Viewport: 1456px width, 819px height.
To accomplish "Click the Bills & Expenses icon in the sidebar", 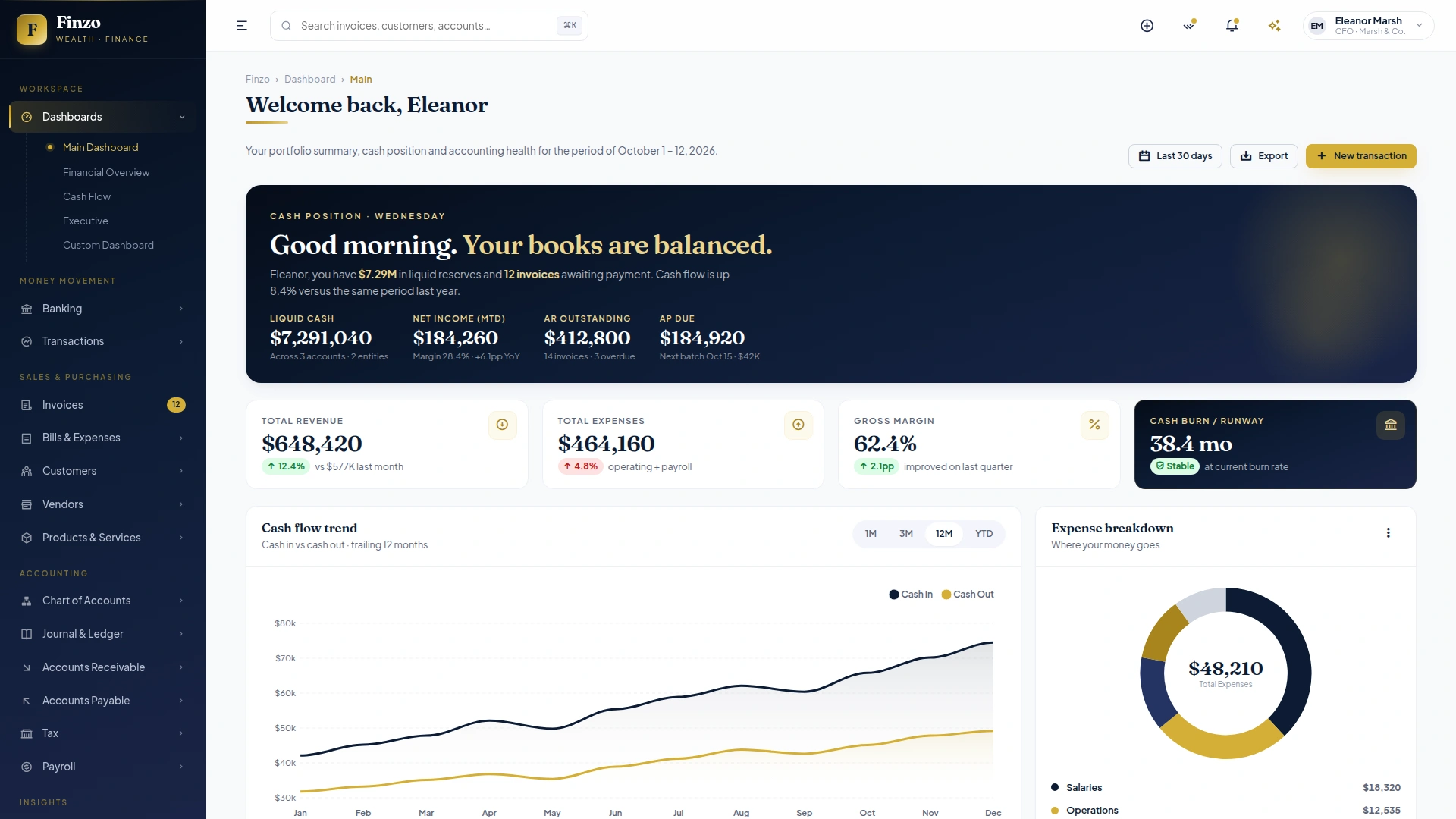I will [x=27, y=438].
